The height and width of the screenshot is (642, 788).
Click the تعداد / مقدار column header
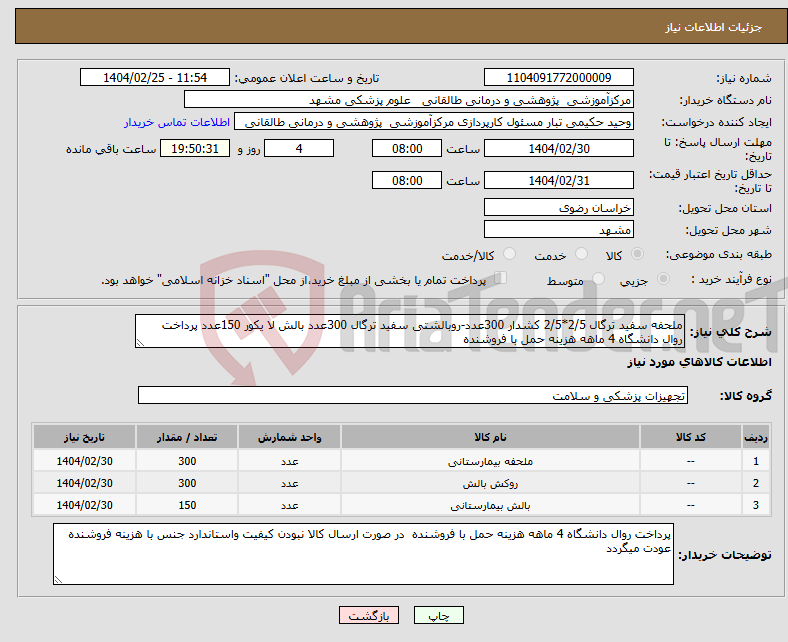[x=187, y=437]
